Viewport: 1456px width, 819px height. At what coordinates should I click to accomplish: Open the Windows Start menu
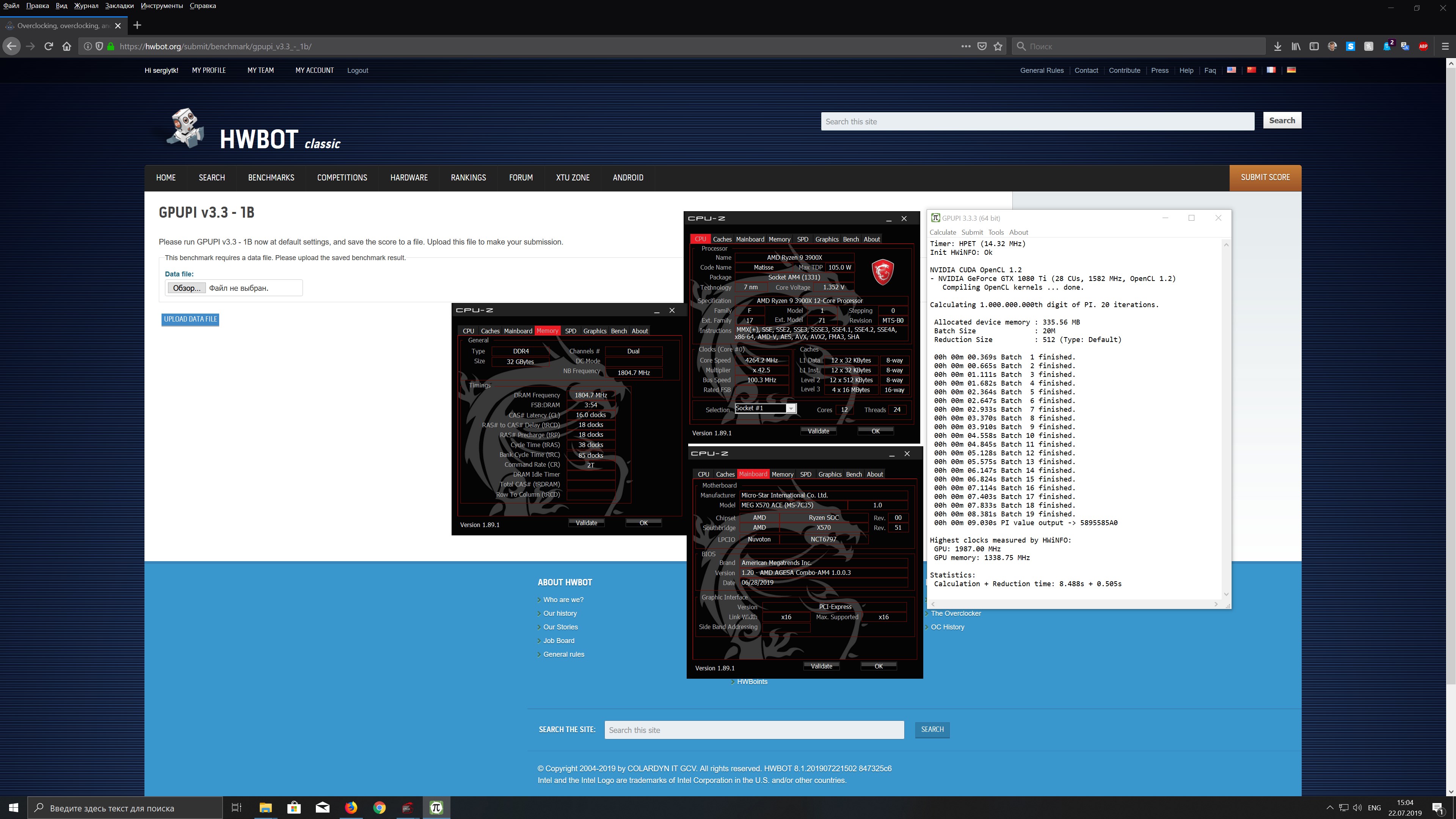pos(14,808)
